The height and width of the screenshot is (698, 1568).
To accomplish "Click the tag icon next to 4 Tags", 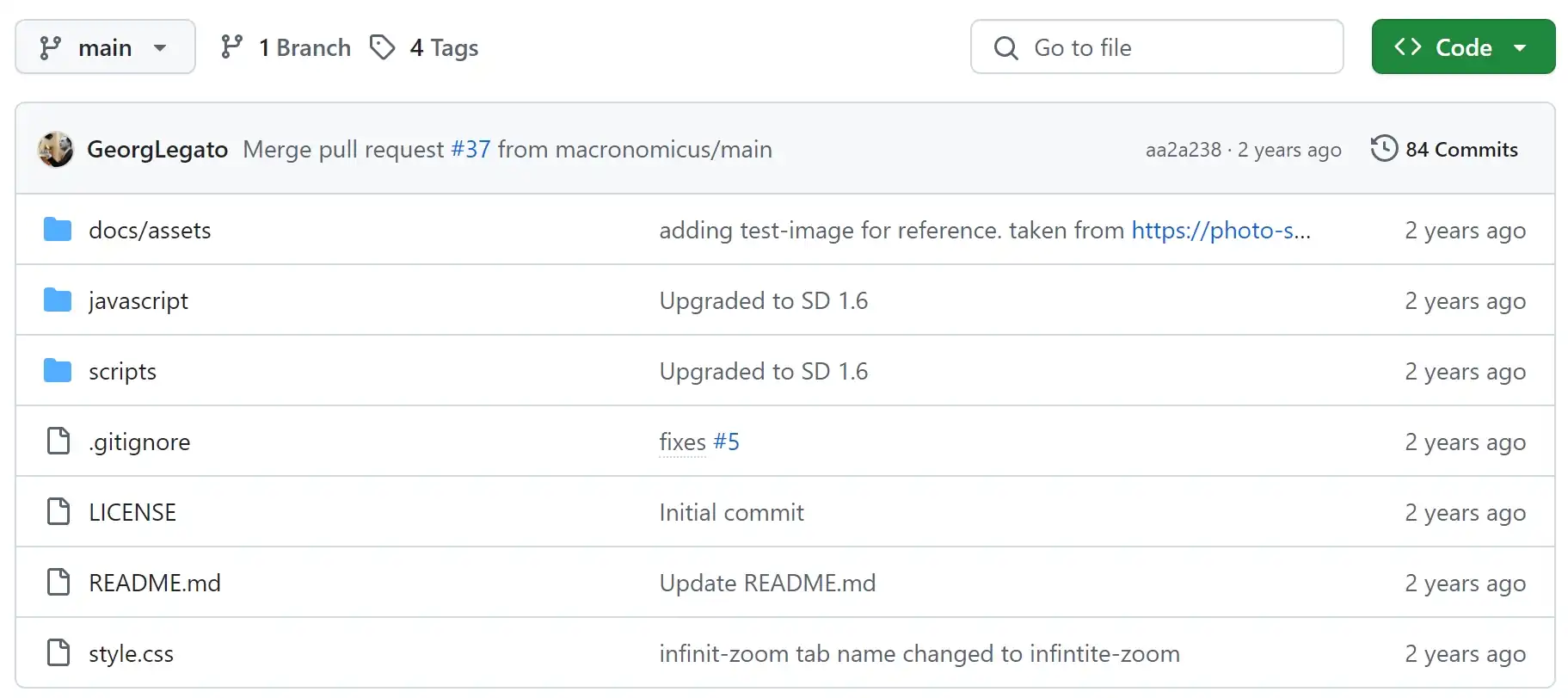I will pyautogui.click(x=383, y=47).
